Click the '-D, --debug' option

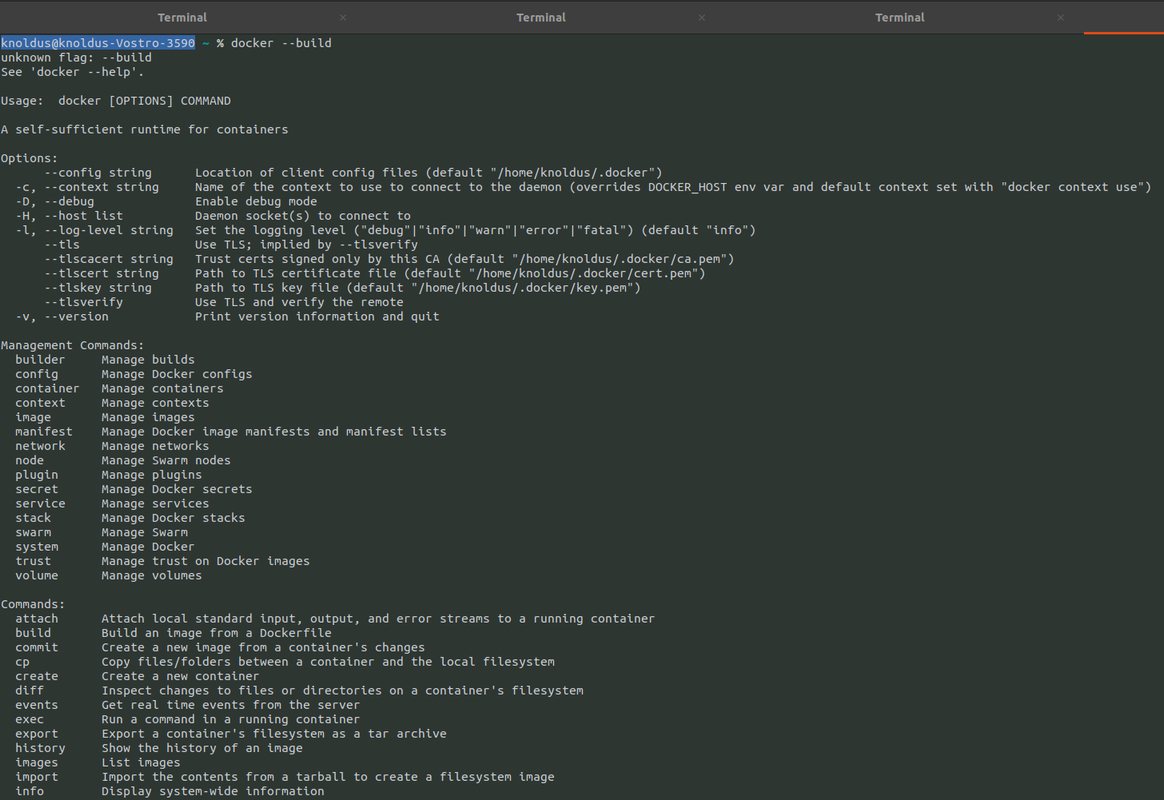55,201
